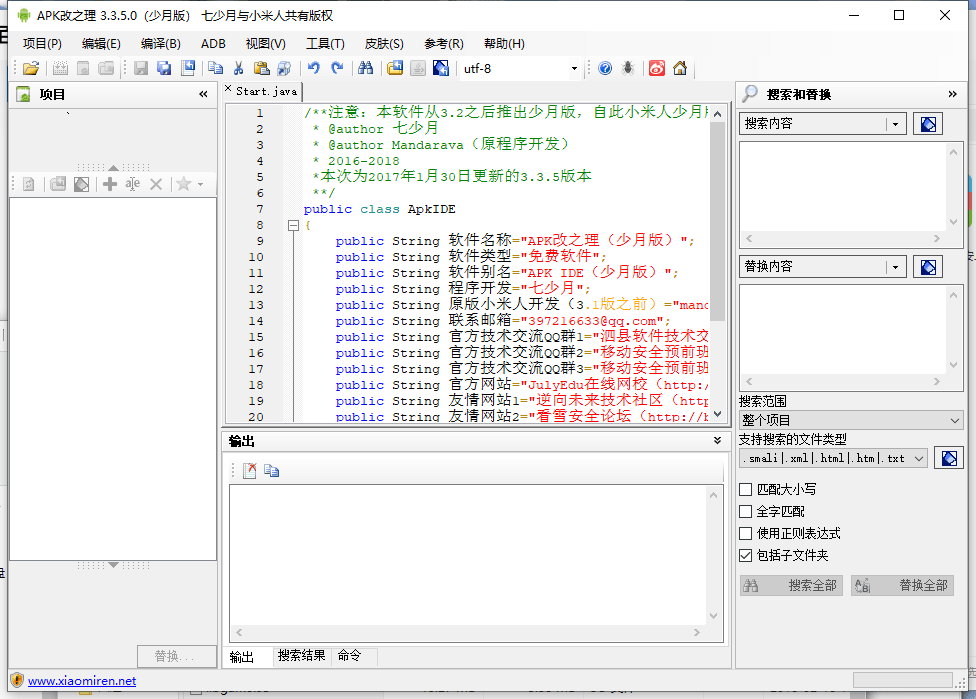Click the undo arrow icon
Screen dimensions: 976x699
pos(314,68)
